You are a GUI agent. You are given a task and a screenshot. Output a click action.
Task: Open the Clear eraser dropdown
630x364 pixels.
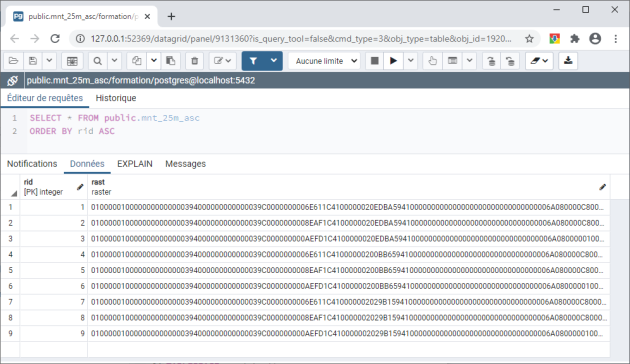tap(539, 61)
